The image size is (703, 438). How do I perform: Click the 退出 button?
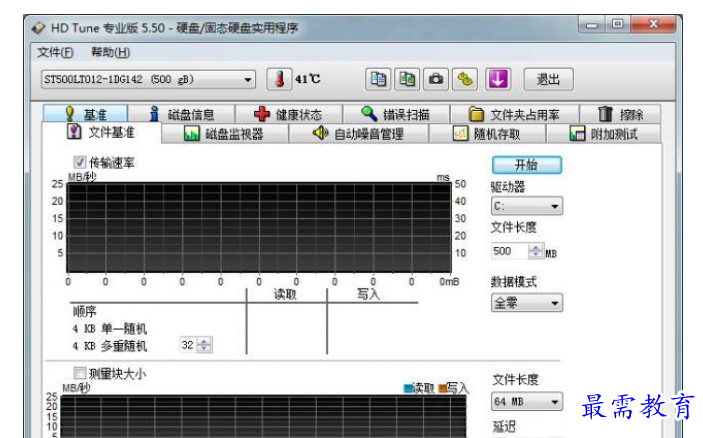(548, 79)
